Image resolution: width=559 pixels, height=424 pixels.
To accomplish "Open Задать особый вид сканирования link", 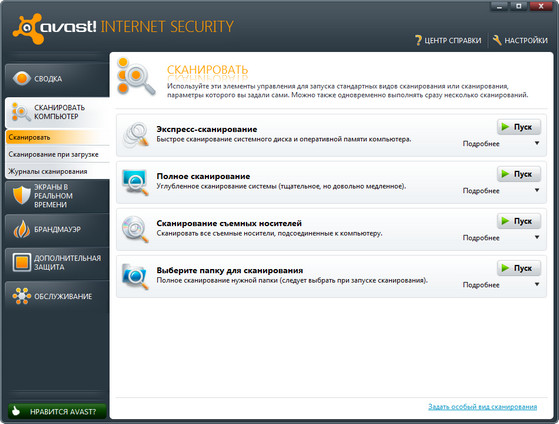I will tap(482, 407).
